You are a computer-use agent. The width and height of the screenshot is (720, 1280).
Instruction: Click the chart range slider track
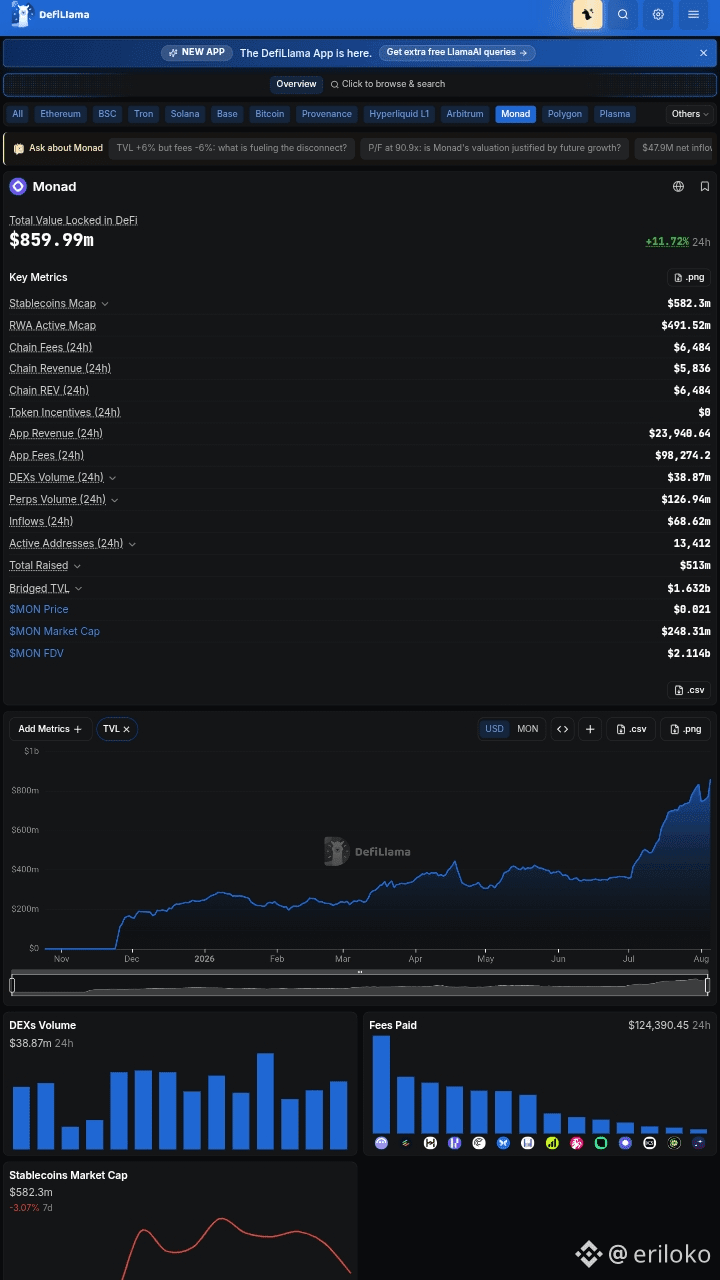tap(360, 985)
